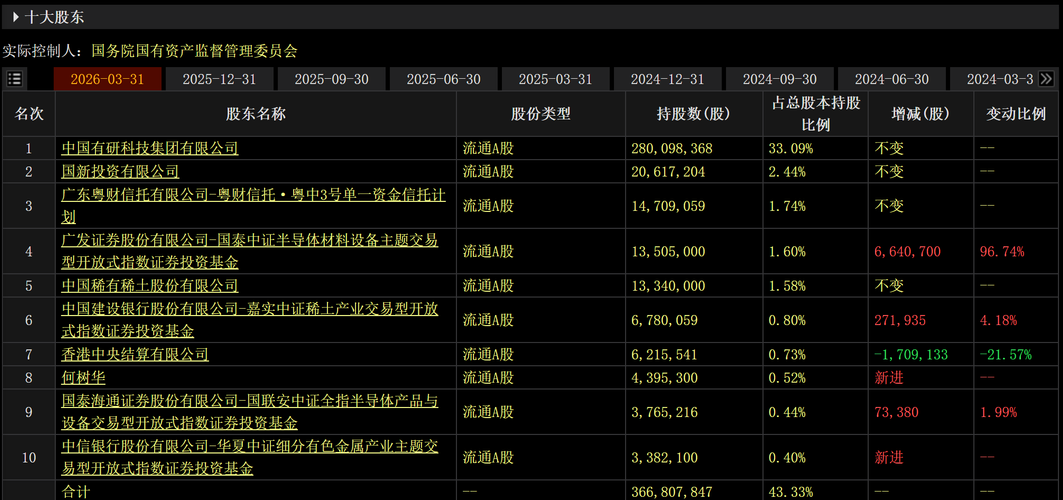The width and height of the screenshot is (1063, 500).
Task: Click the 占总股本持股比例 column header
Action: 817,114
